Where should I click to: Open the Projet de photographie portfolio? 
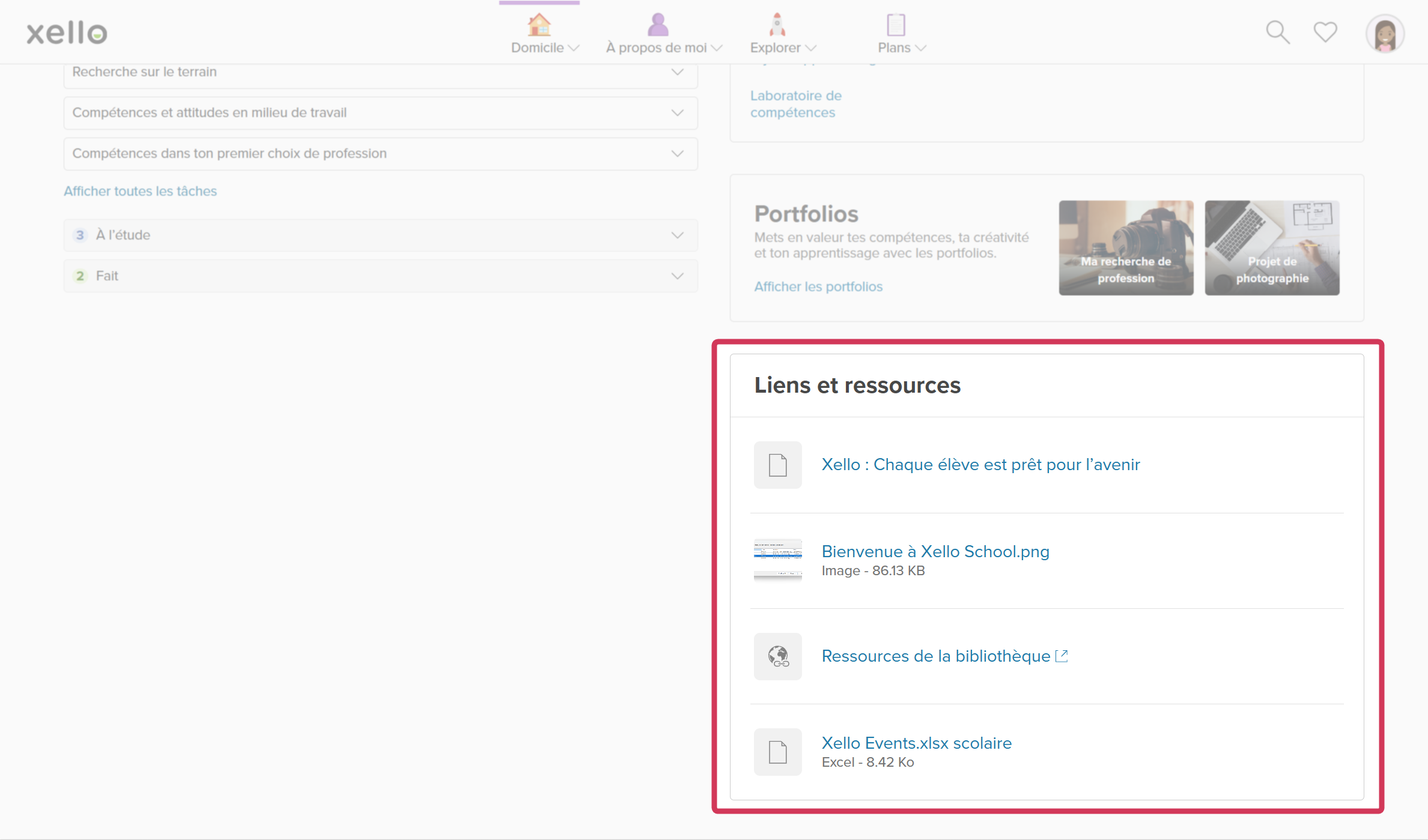point(1272,247)
